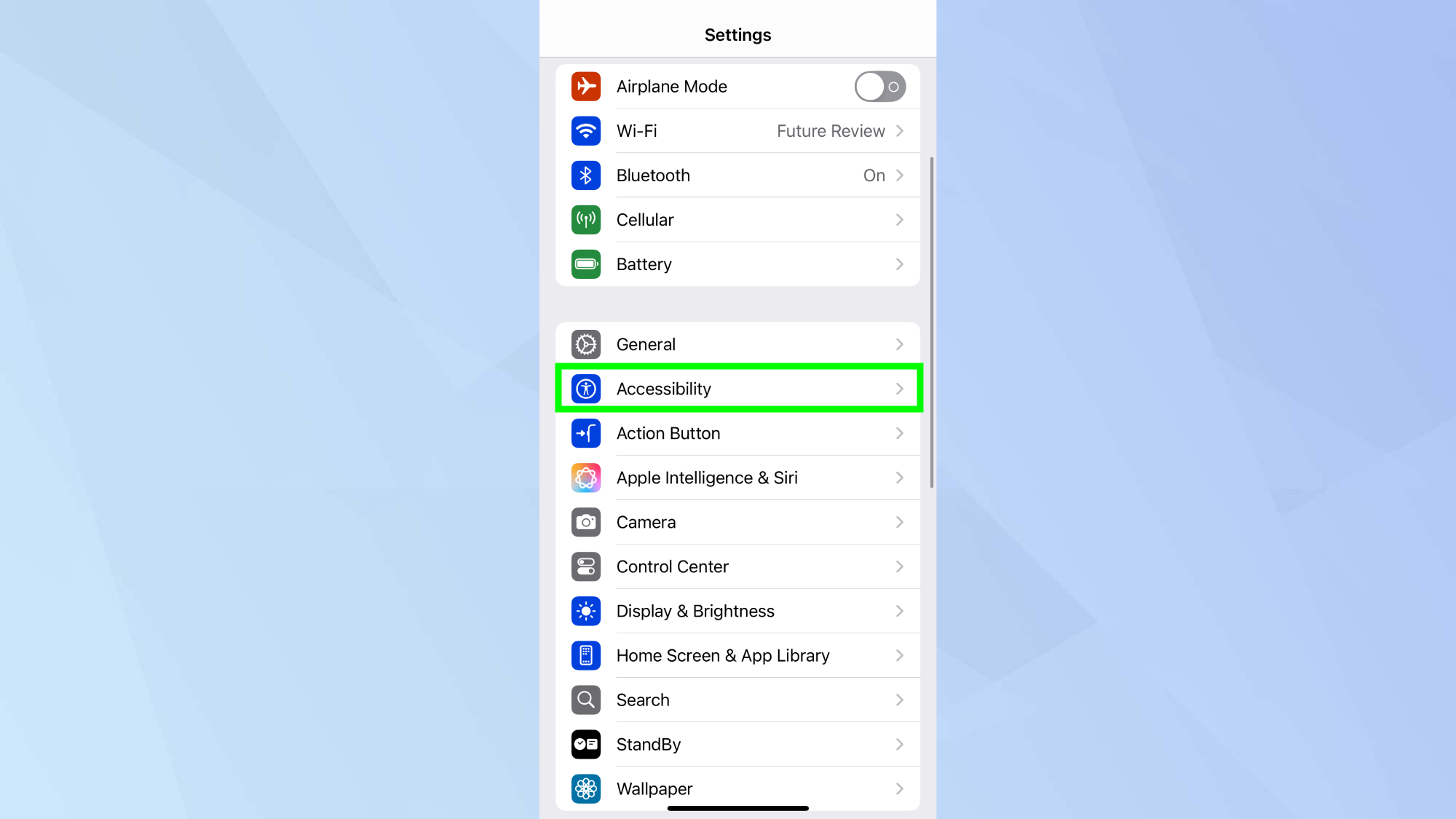This screenshot has width=1456, height=819.
Task: Open Apple Intelligence & Siri settings
Action: pos(737,477)
